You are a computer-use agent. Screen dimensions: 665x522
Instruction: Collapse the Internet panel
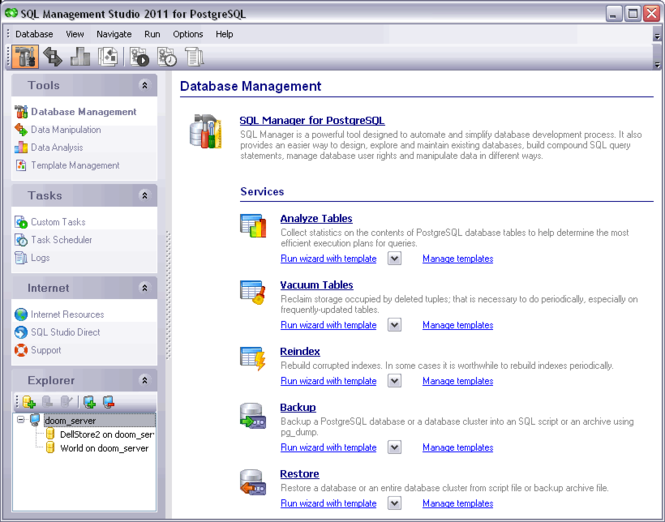[145, 288]
